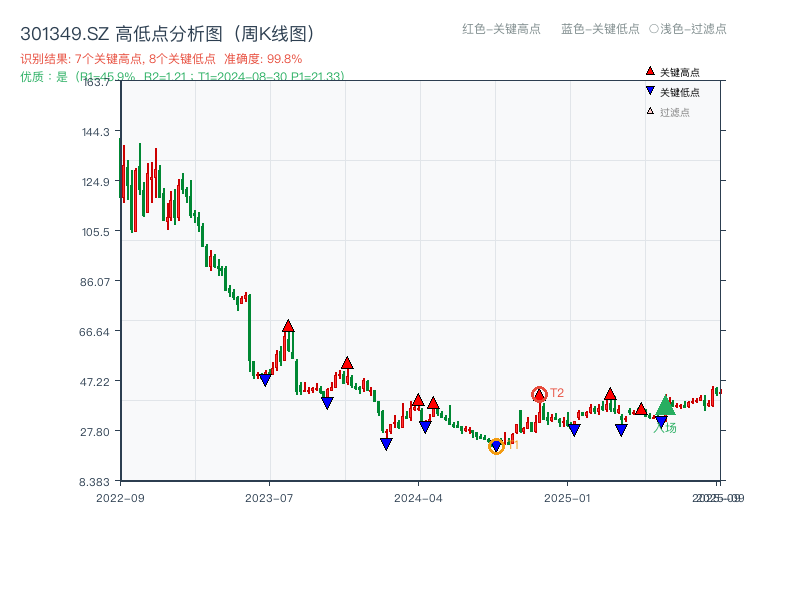800x600 pixels.
Task: Click the blue key-low triangle below the 入场 label
Action: pyautogui.click(x=660, y=420)
